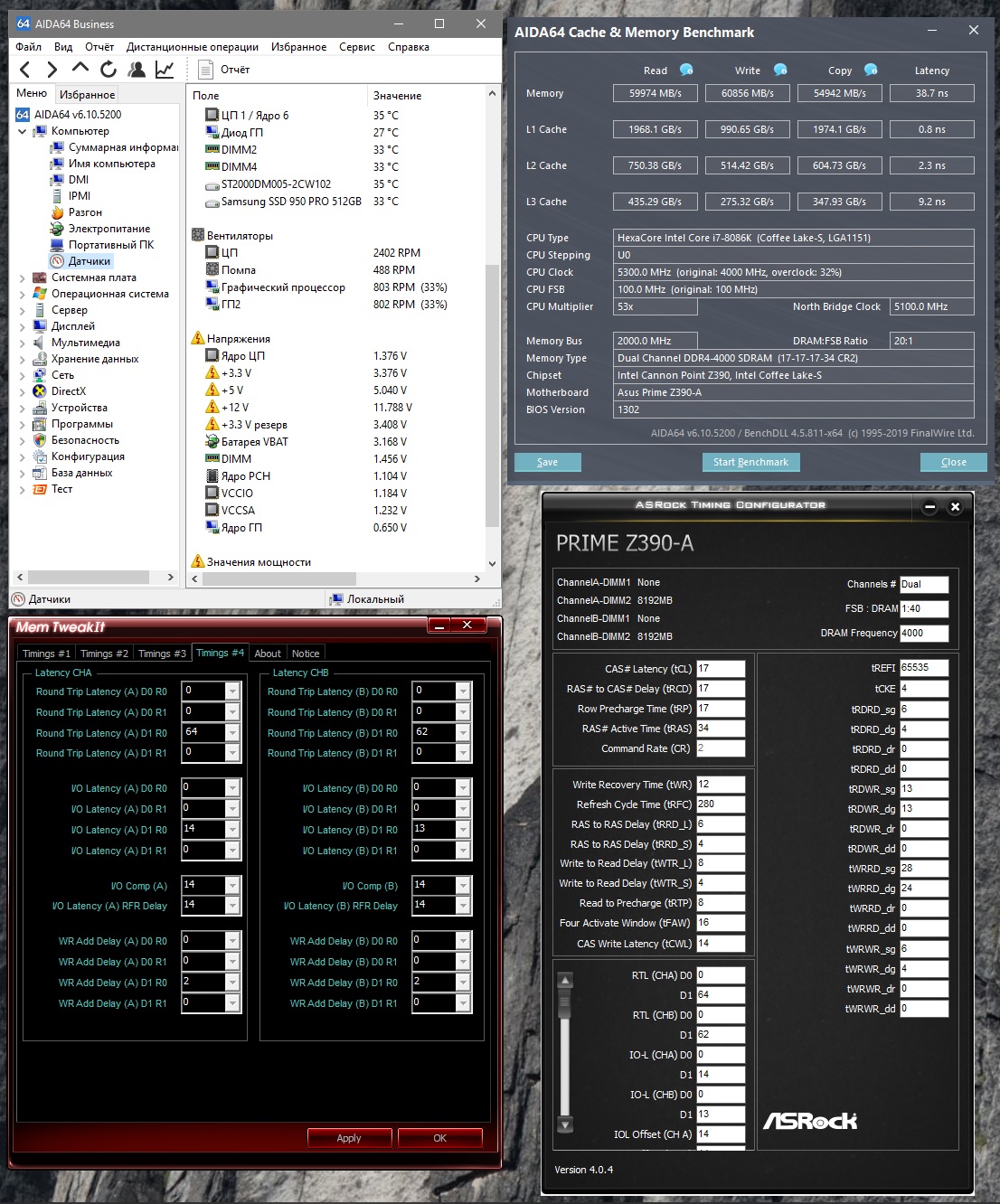Click CAS# Latency (tCL) value field
The height and width of the screenshot is (1204, 1000).
[x=721, y=669]
